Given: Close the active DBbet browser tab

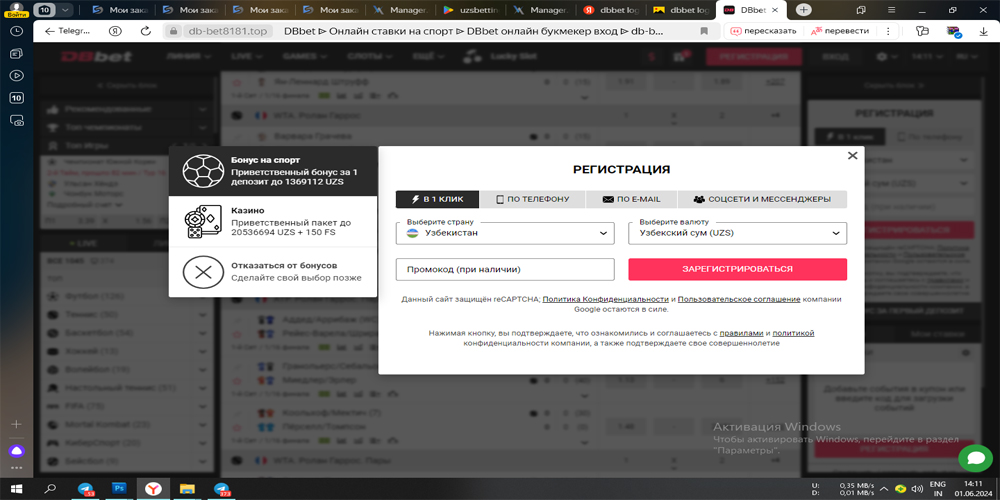Looking at the screenshot, I should coord(775,10).
